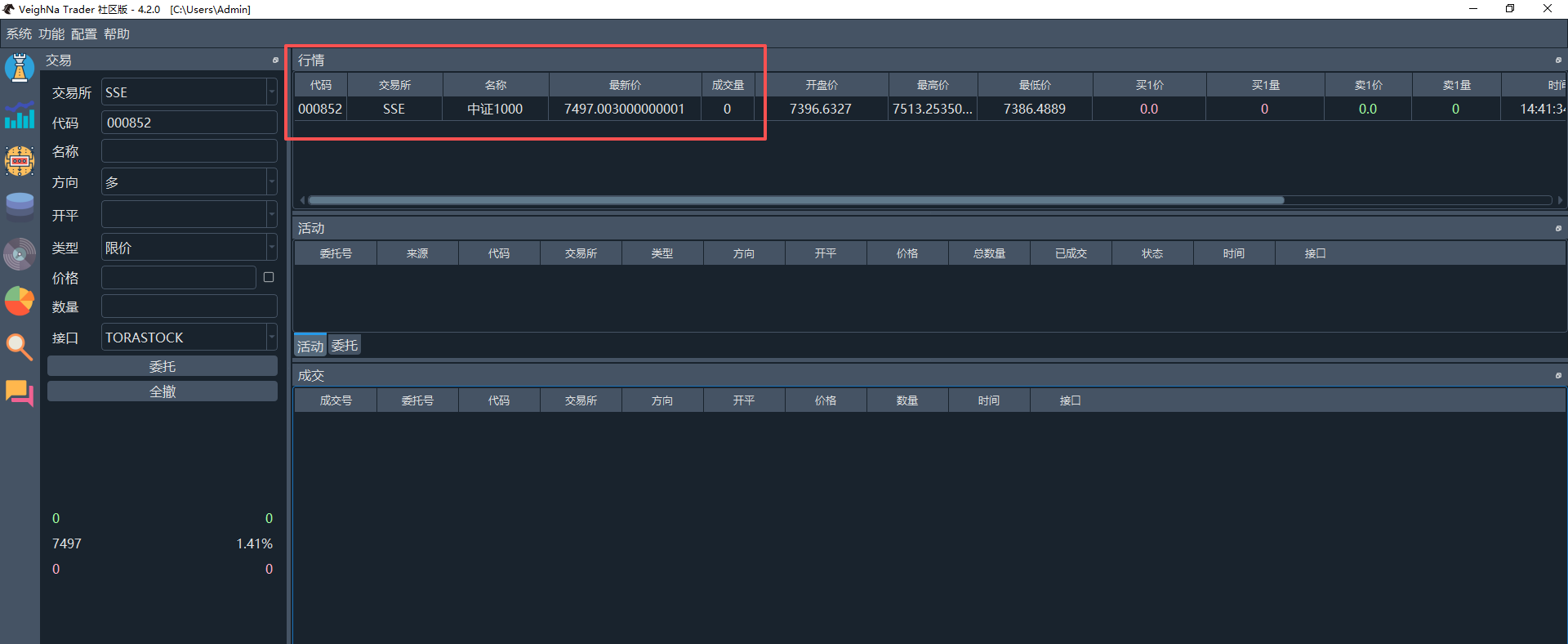The image size is (1568, 644).
Task: Open the database stack data manager icon
Action: click(20, 206)
